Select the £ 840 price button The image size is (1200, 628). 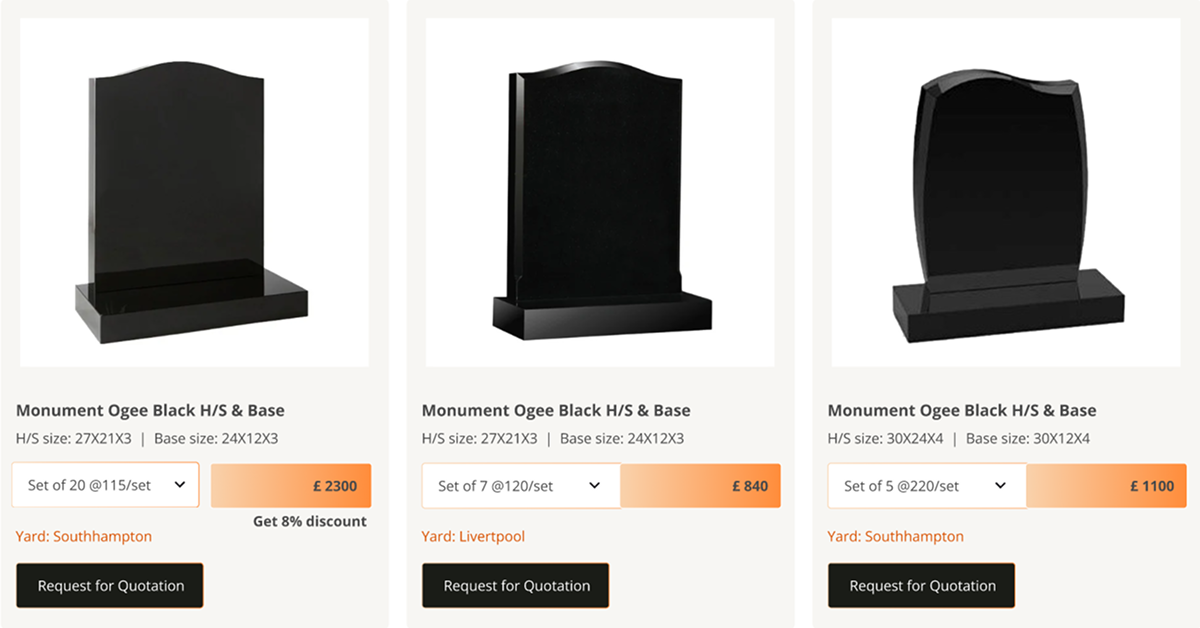click(700, 486)
